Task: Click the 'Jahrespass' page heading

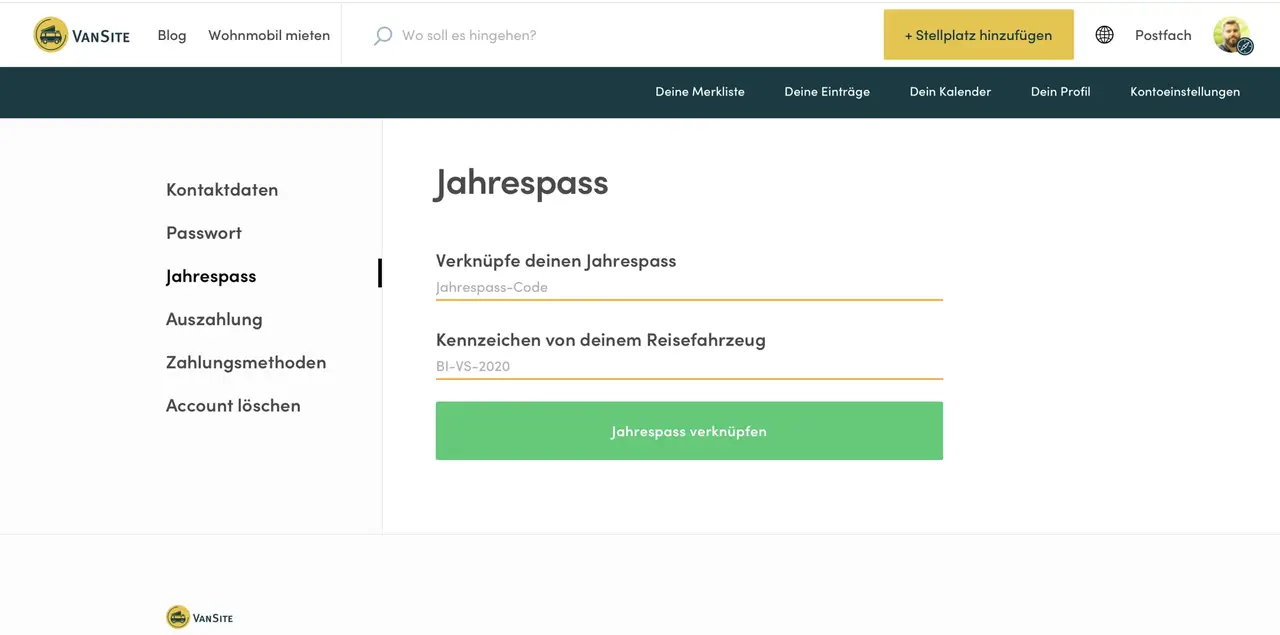Action: (521, 183)
